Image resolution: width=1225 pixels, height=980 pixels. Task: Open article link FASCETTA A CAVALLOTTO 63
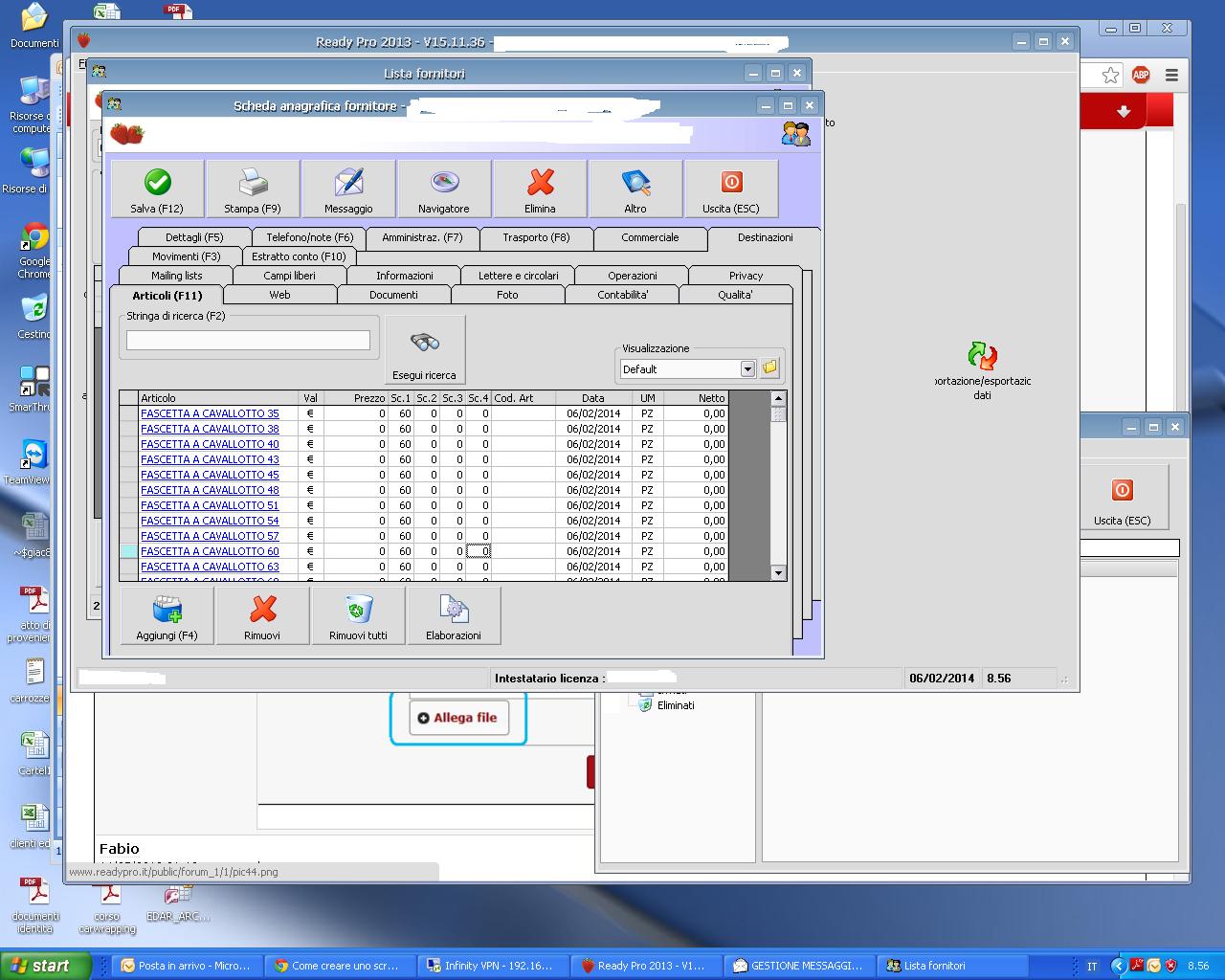coord(210,567)
